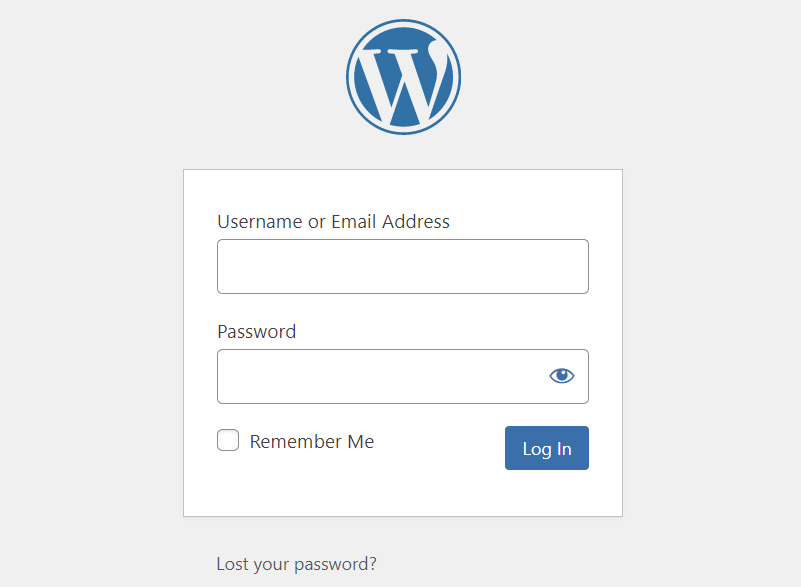Submit the login form with Log In
The image size is (801, 587).
point(546,448)
